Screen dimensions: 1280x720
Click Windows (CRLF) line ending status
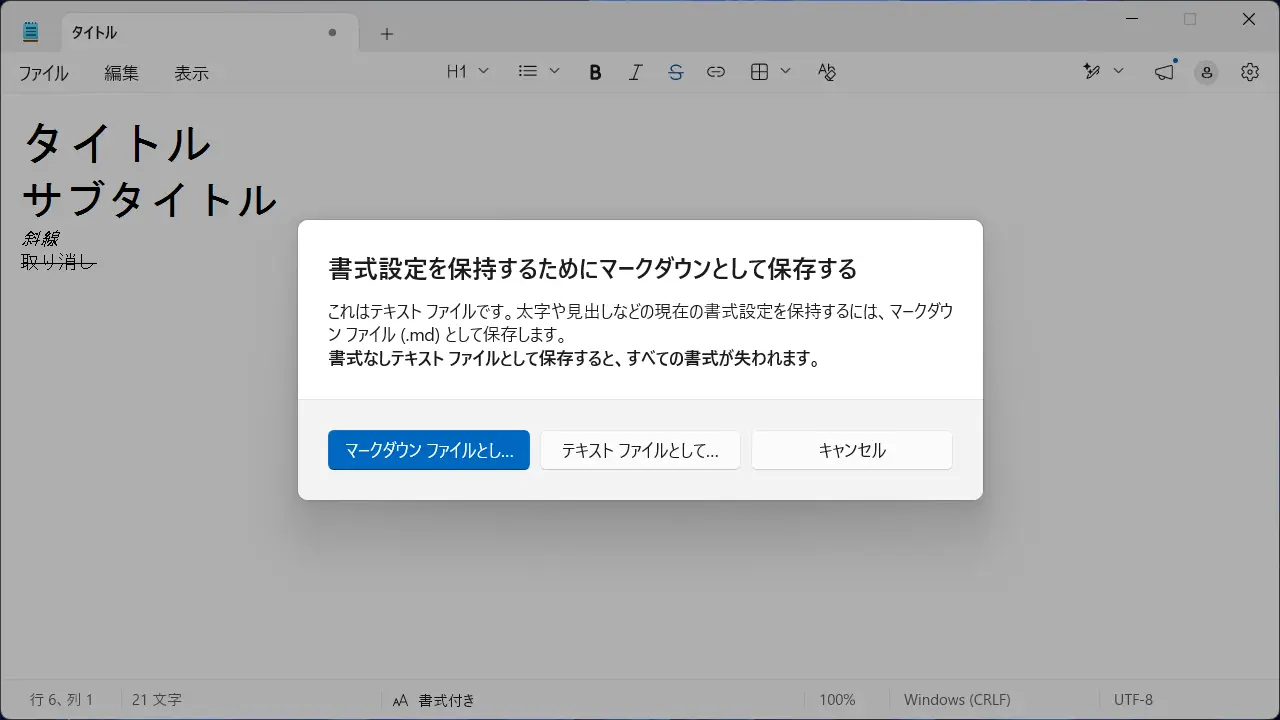[x=957, y=700]
